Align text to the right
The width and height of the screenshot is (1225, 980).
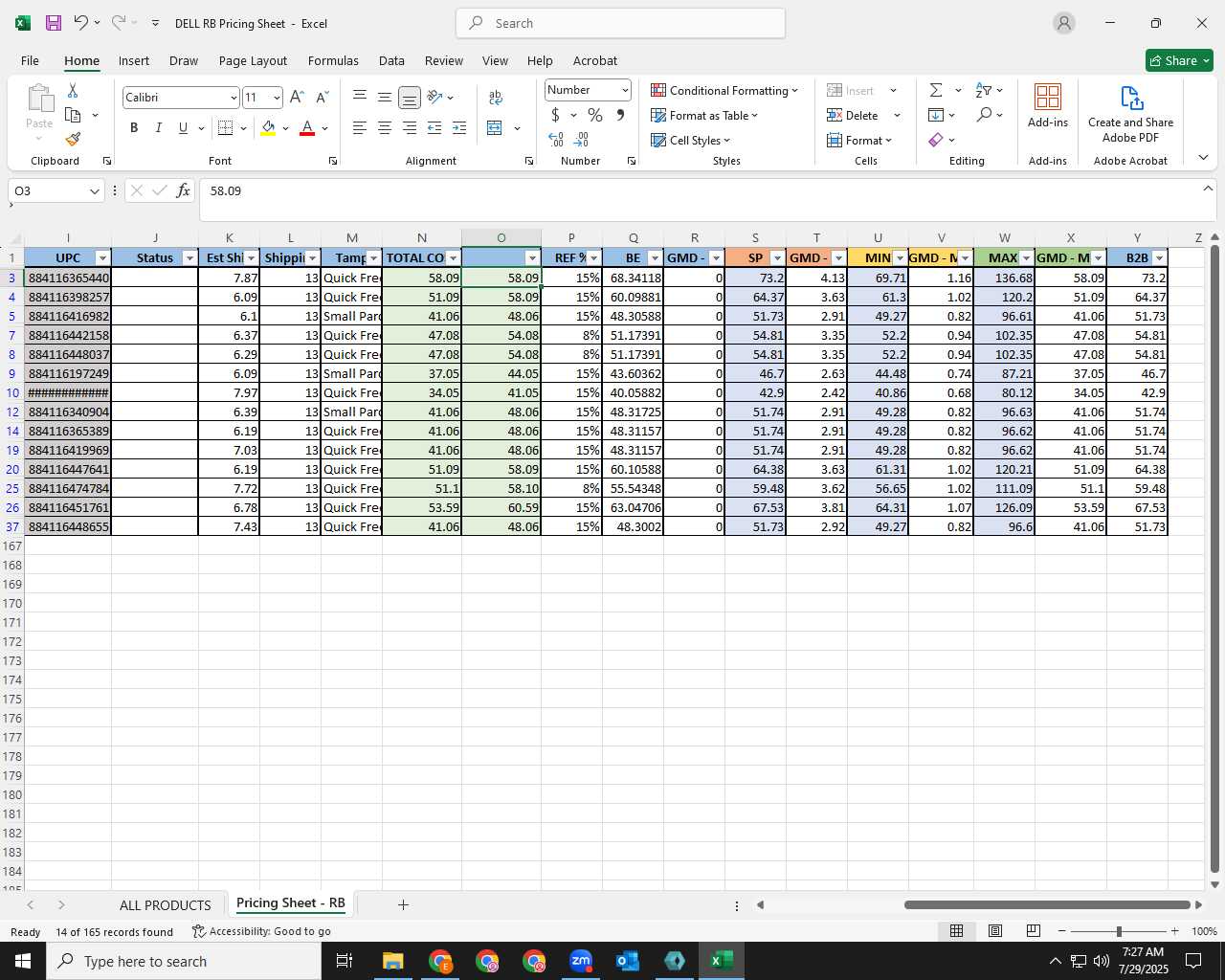[410, 128]
